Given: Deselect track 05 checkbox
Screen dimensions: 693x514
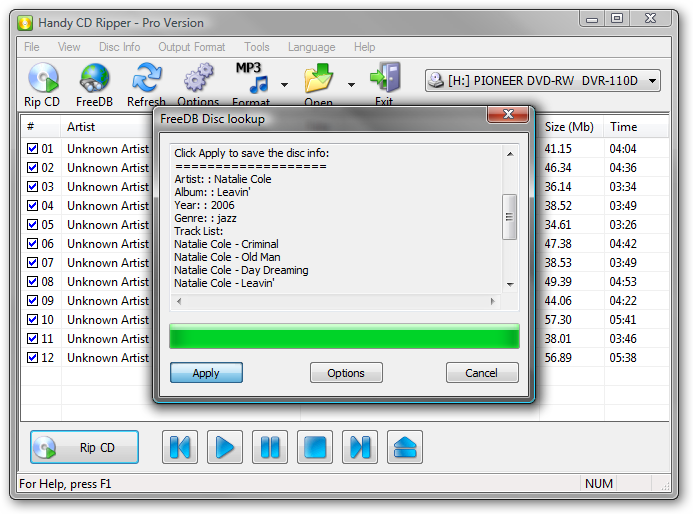Looking at the screenshot, I should pyautogui.click(x=32, y=225).
